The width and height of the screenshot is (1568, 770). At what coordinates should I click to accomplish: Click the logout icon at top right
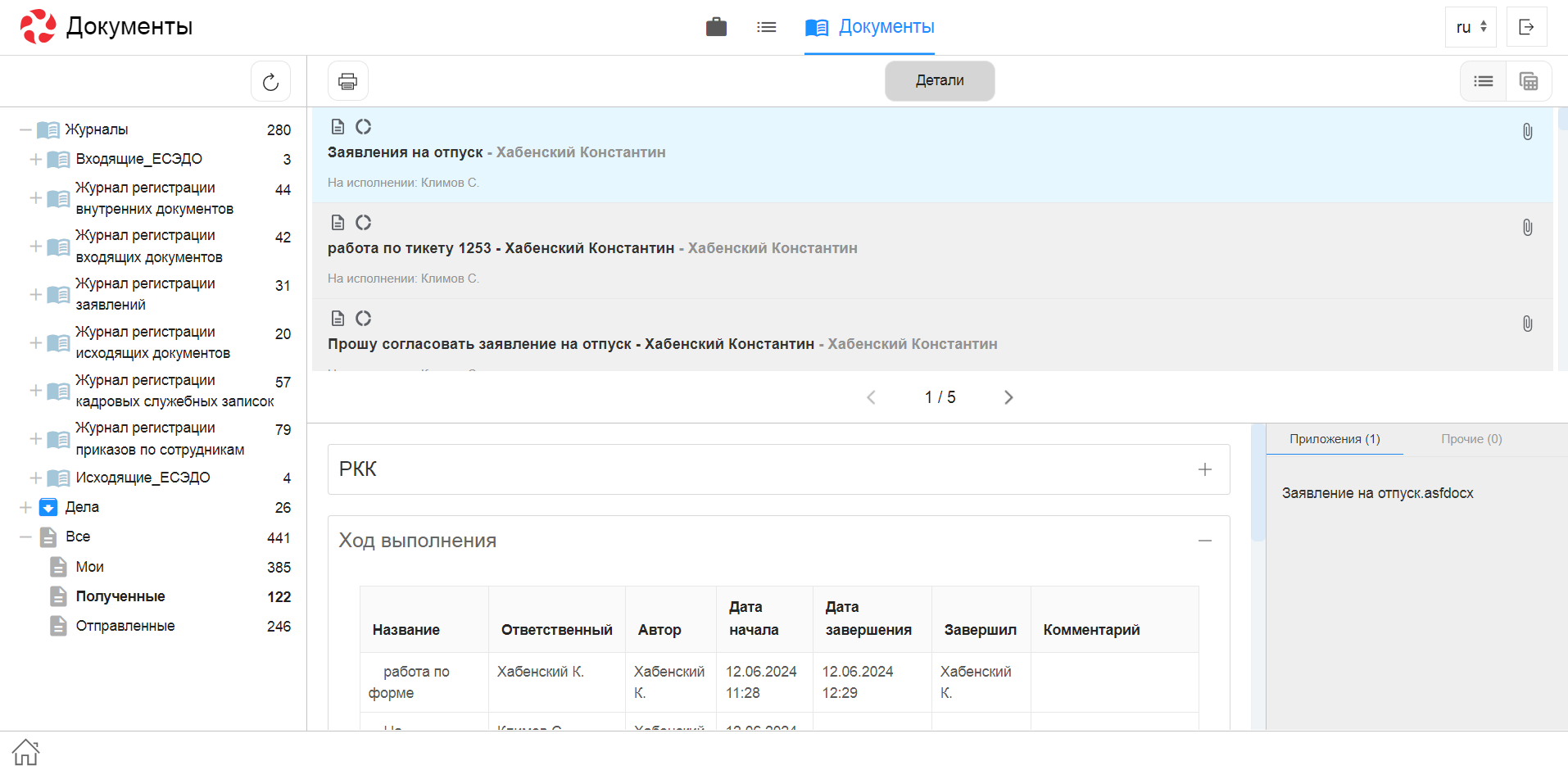pos(1527,27)
